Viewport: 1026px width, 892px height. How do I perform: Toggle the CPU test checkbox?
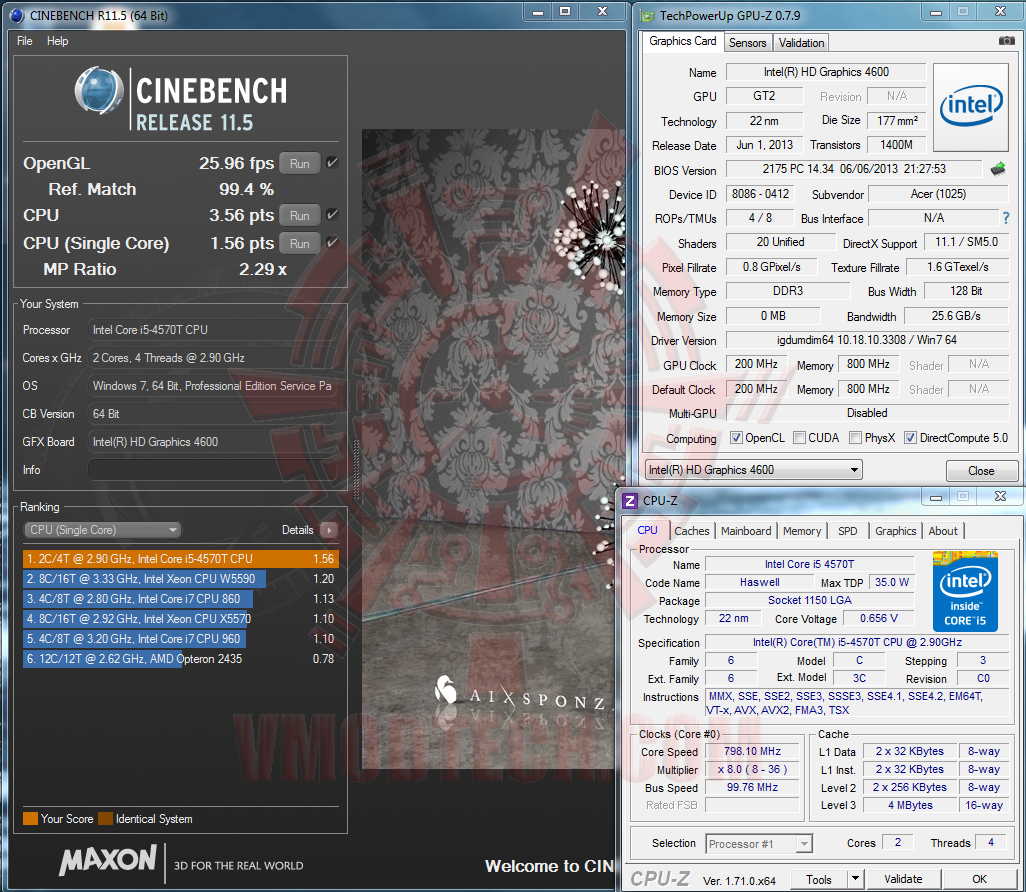[332, 215]
